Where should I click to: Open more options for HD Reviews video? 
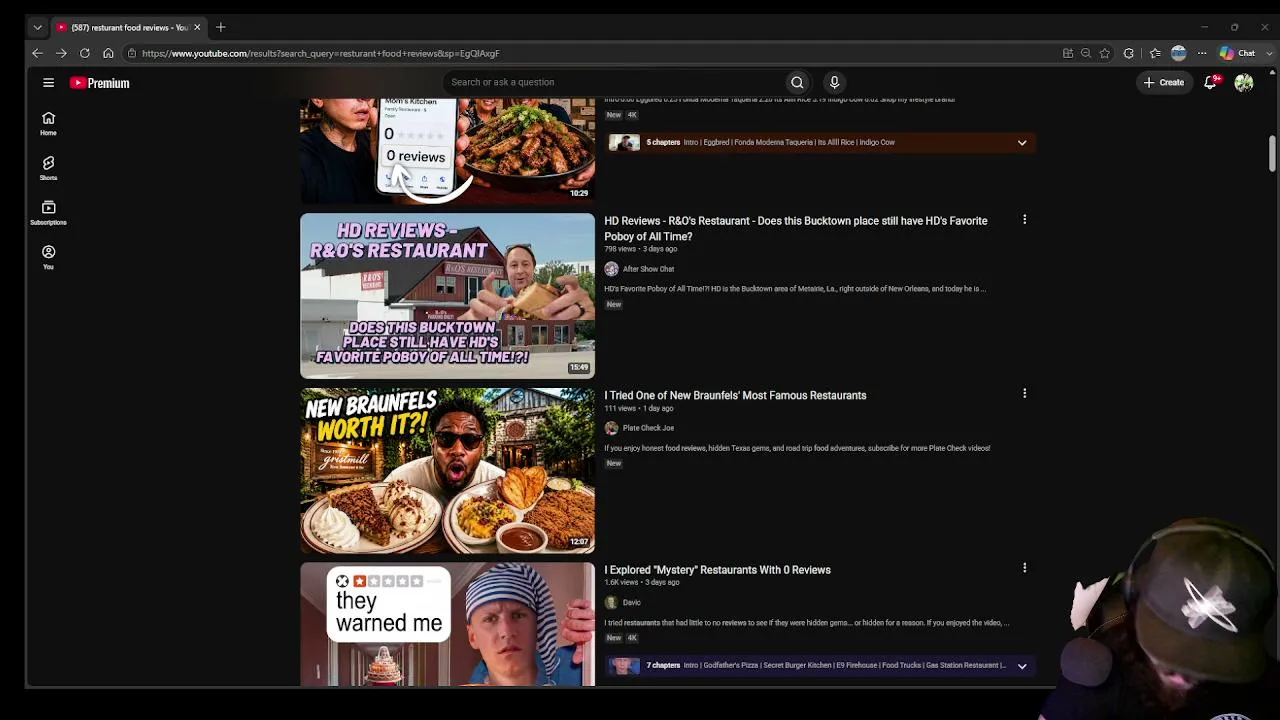pyautogui.click(x=1024, y=219)
